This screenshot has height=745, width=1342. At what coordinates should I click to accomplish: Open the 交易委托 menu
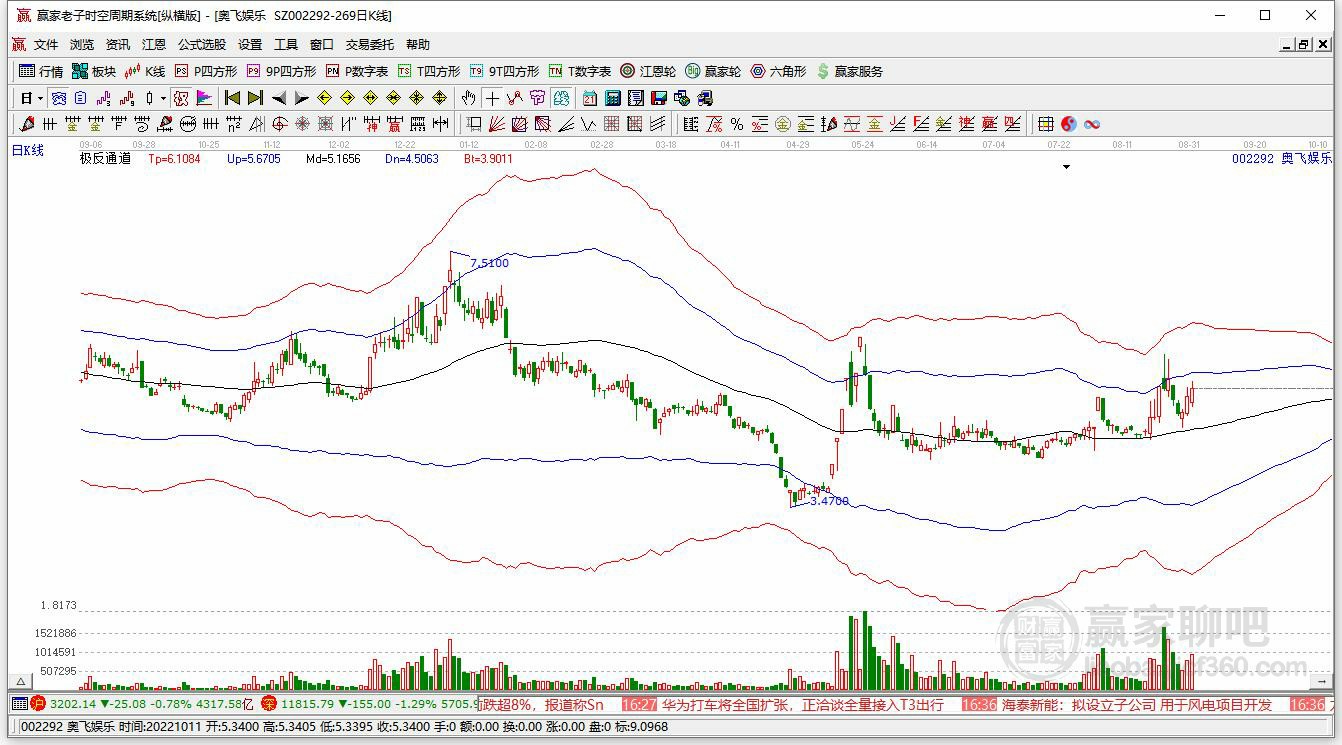point(370,44)
